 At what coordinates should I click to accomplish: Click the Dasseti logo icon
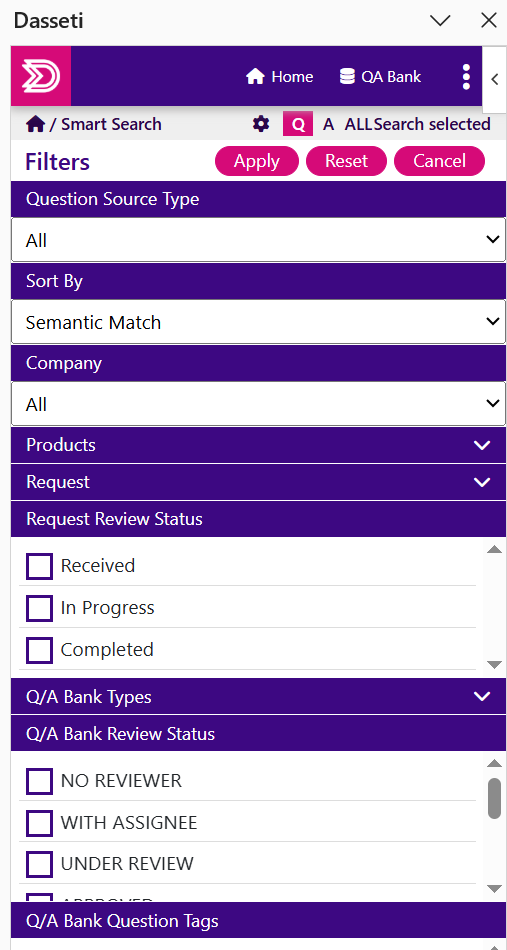pos(41,76)
